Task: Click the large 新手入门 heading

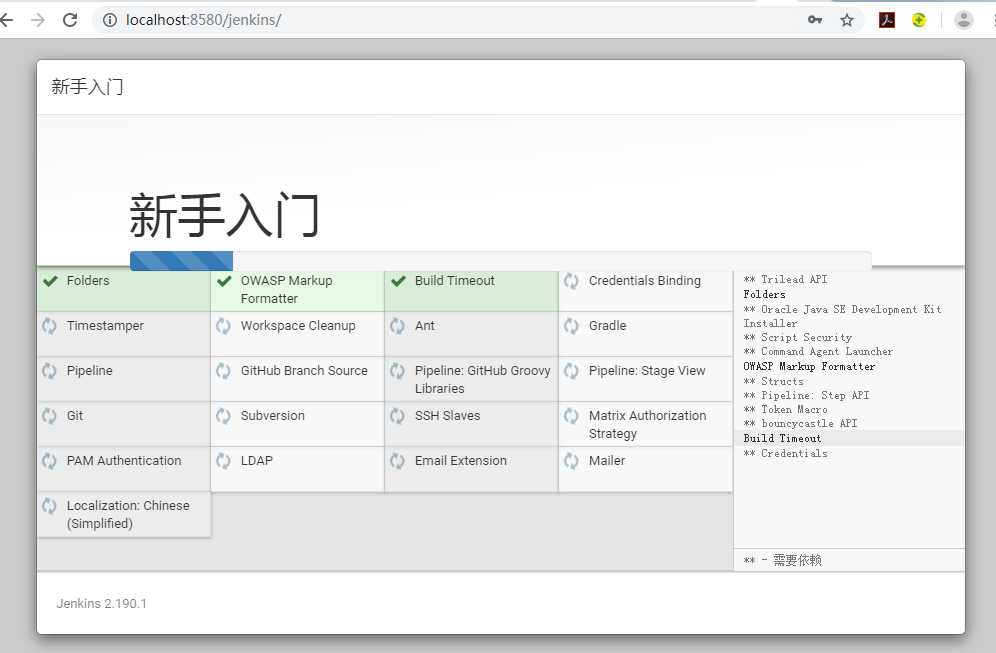Action: point(224,216)
